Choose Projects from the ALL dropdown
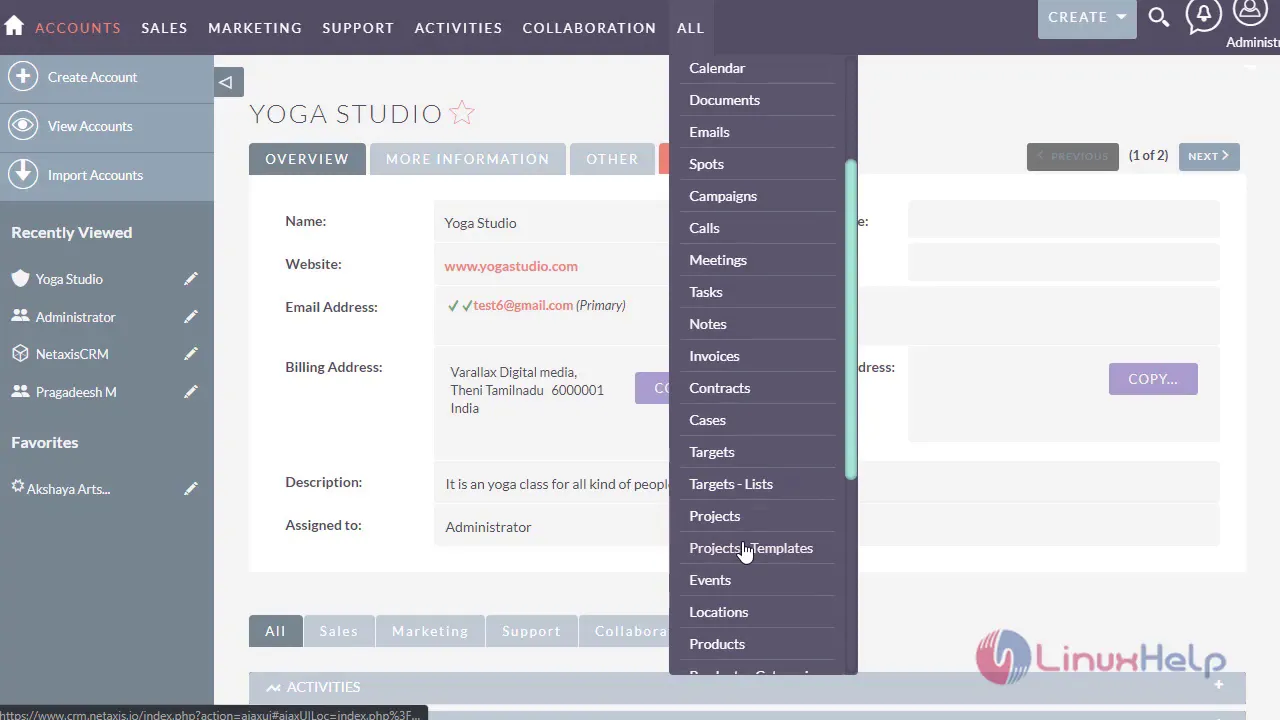 715,516
